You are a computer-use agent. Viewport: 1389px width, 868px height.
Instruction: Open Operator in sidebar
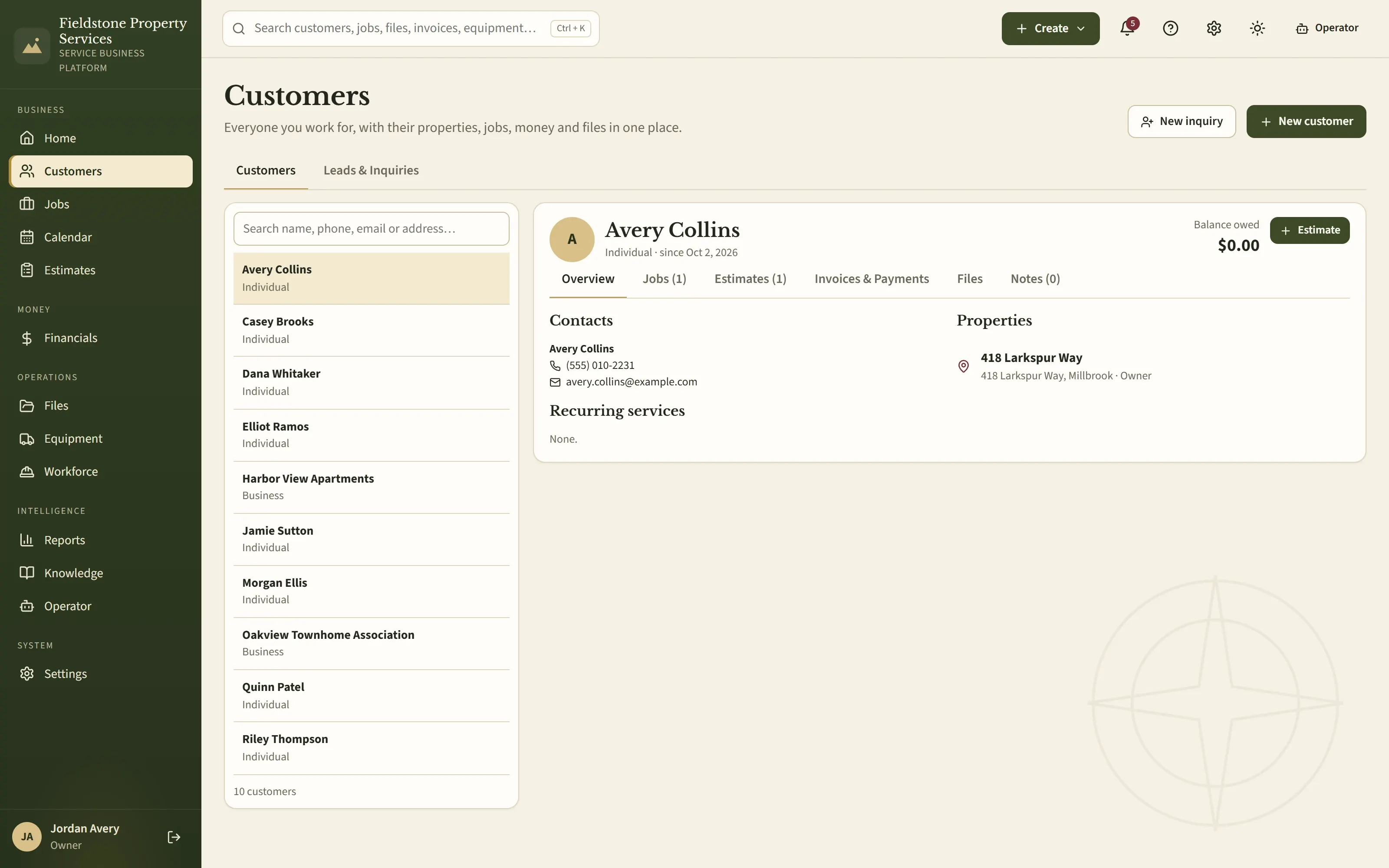(x=100, y=606)
